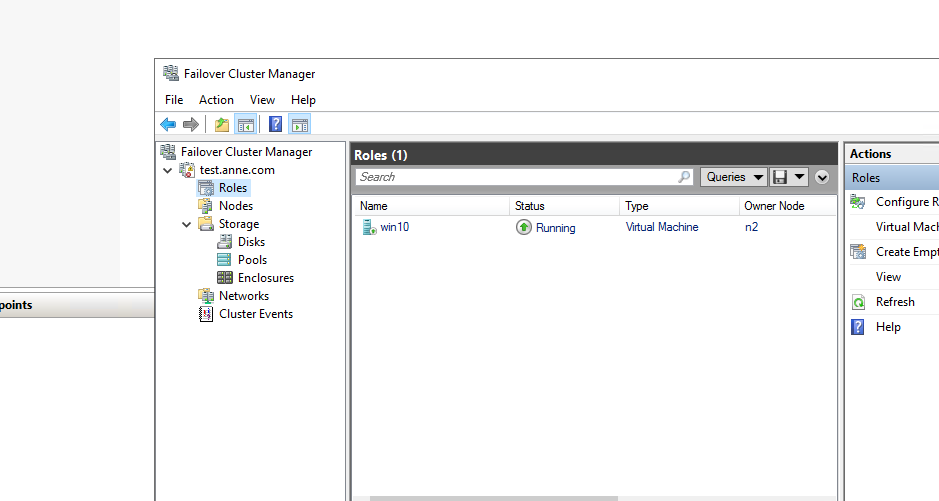
Task: Open the Action menu
Action: (x=216, y=100)
